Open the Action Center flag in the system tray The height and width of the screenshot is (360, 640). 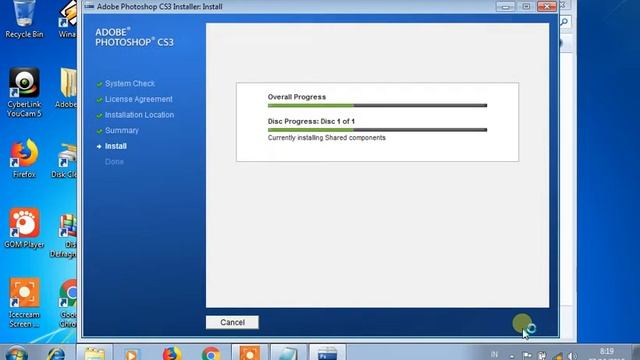527,356
